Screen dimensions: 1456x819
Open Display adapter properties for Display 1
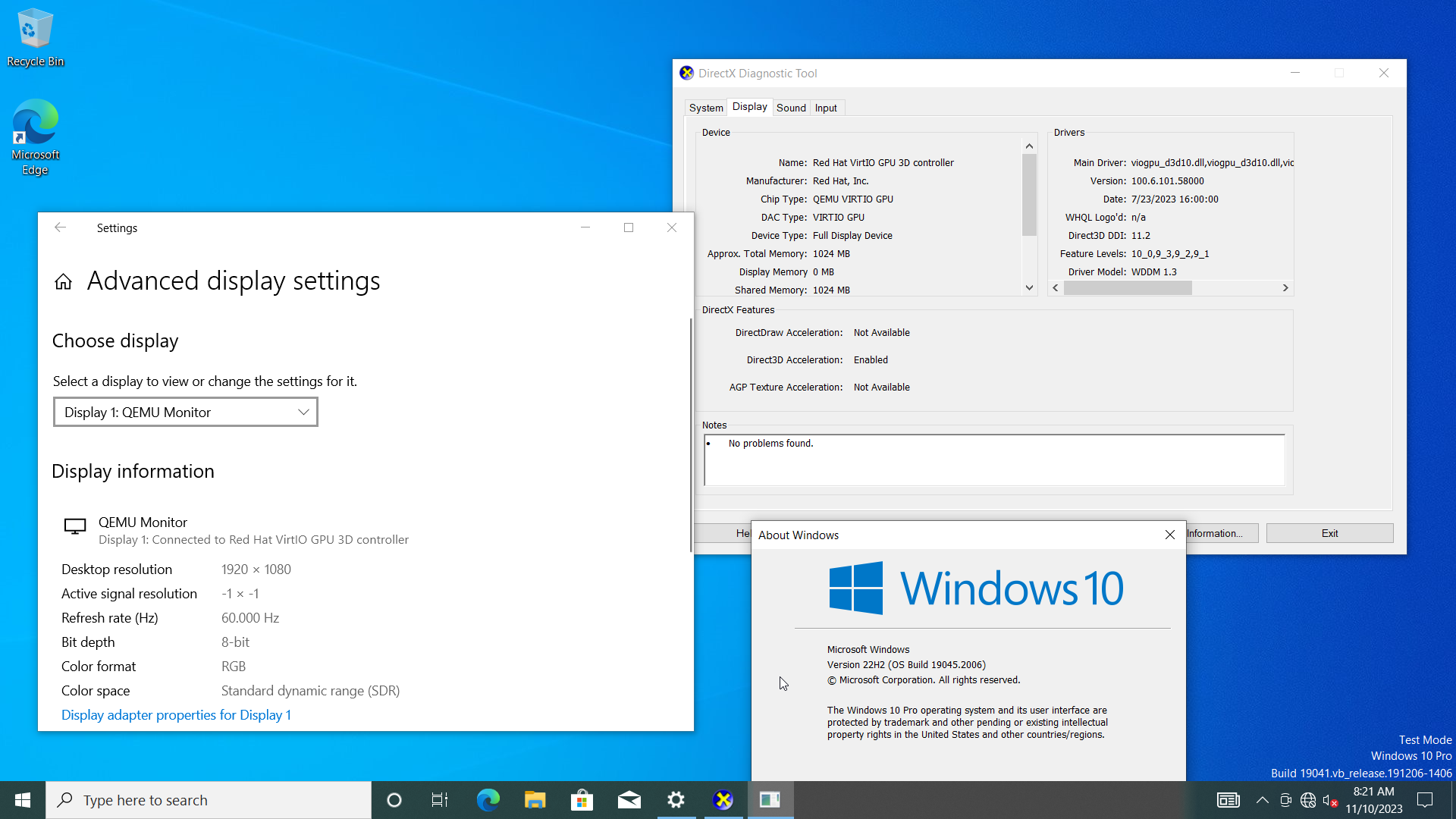[176, 715]
